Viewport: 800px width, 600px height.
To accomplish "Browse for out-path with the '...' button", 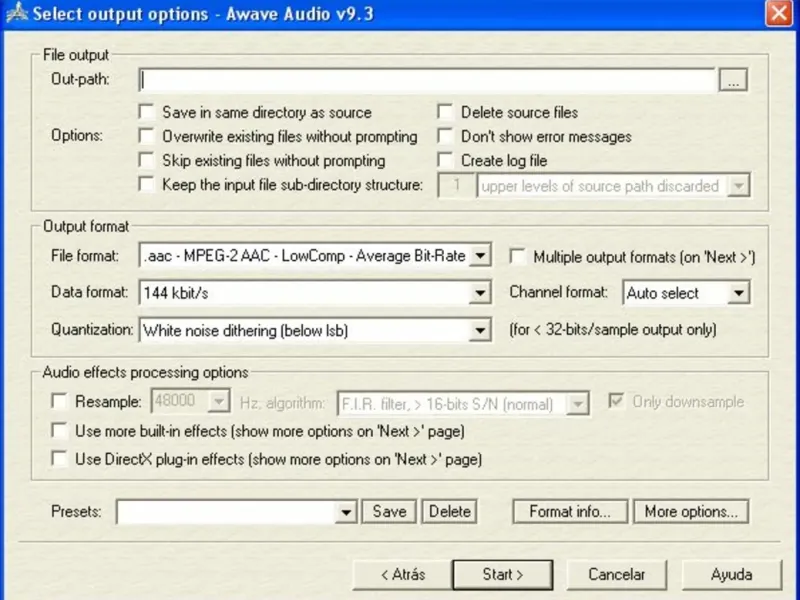I will coord(733,80).
